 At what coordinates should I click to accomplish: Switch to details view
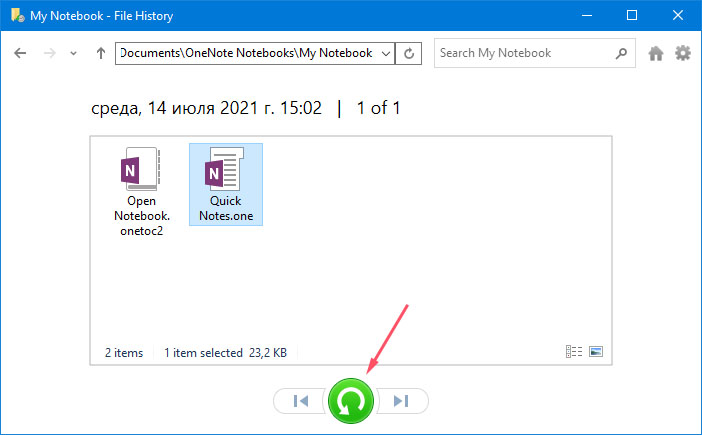[574, 352]
